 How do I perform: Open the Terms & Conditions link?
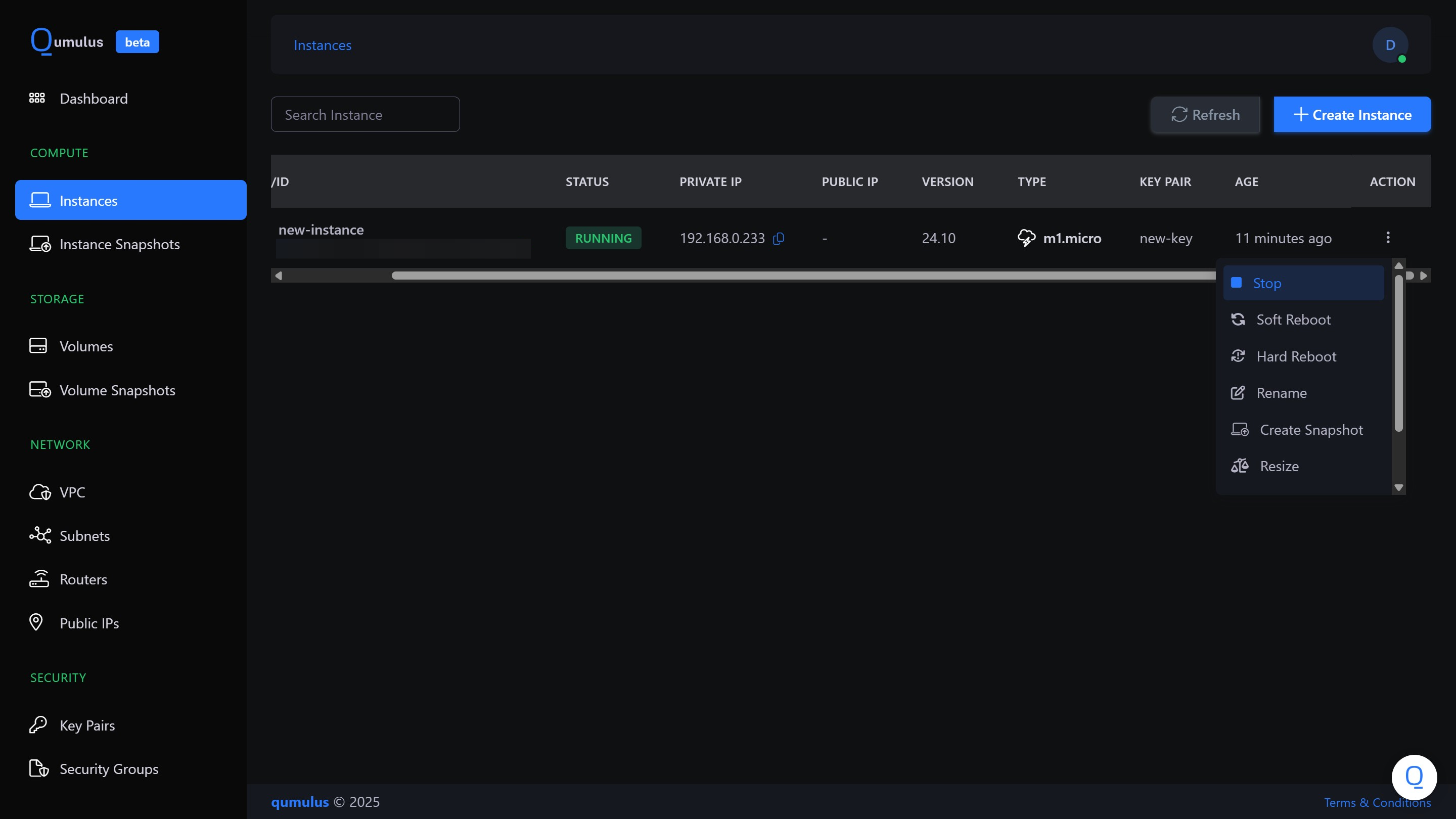[1378, 802]
